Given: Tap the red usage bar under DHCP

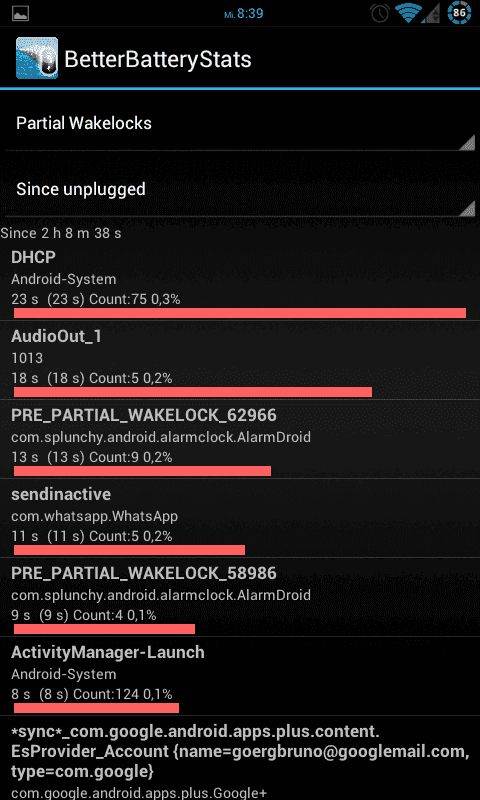Looking at the screenshot, I should [240, 313].
